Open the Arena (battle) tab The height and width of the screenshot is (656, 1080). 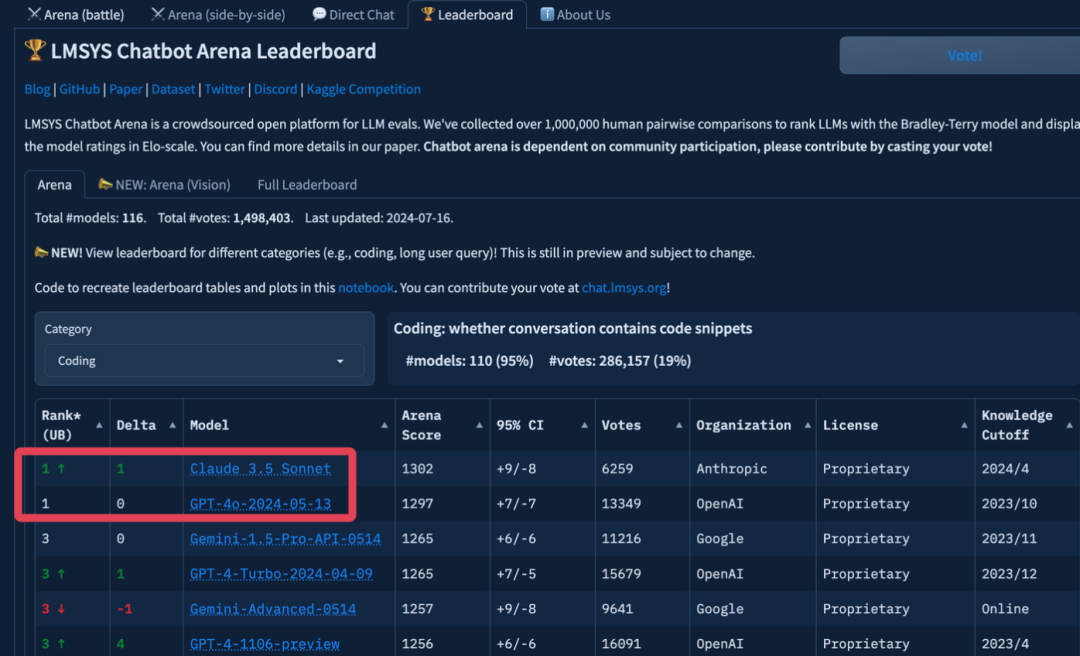[x=76, y=14]
